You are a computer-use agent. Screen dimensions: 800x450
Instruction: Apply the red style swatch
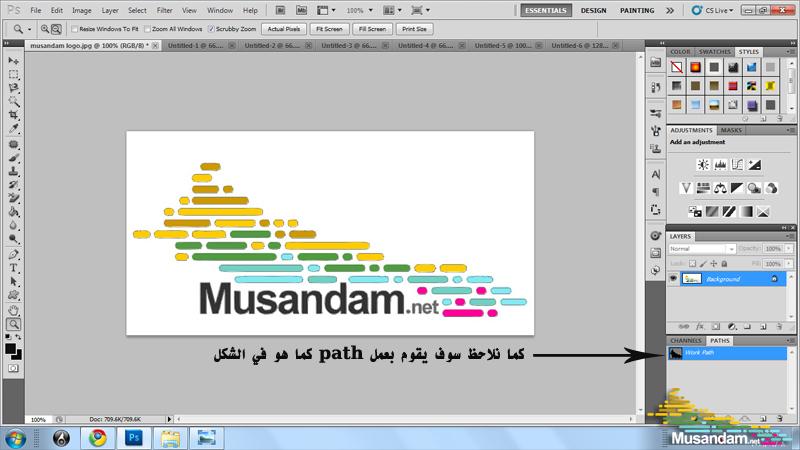click(733, 86)
